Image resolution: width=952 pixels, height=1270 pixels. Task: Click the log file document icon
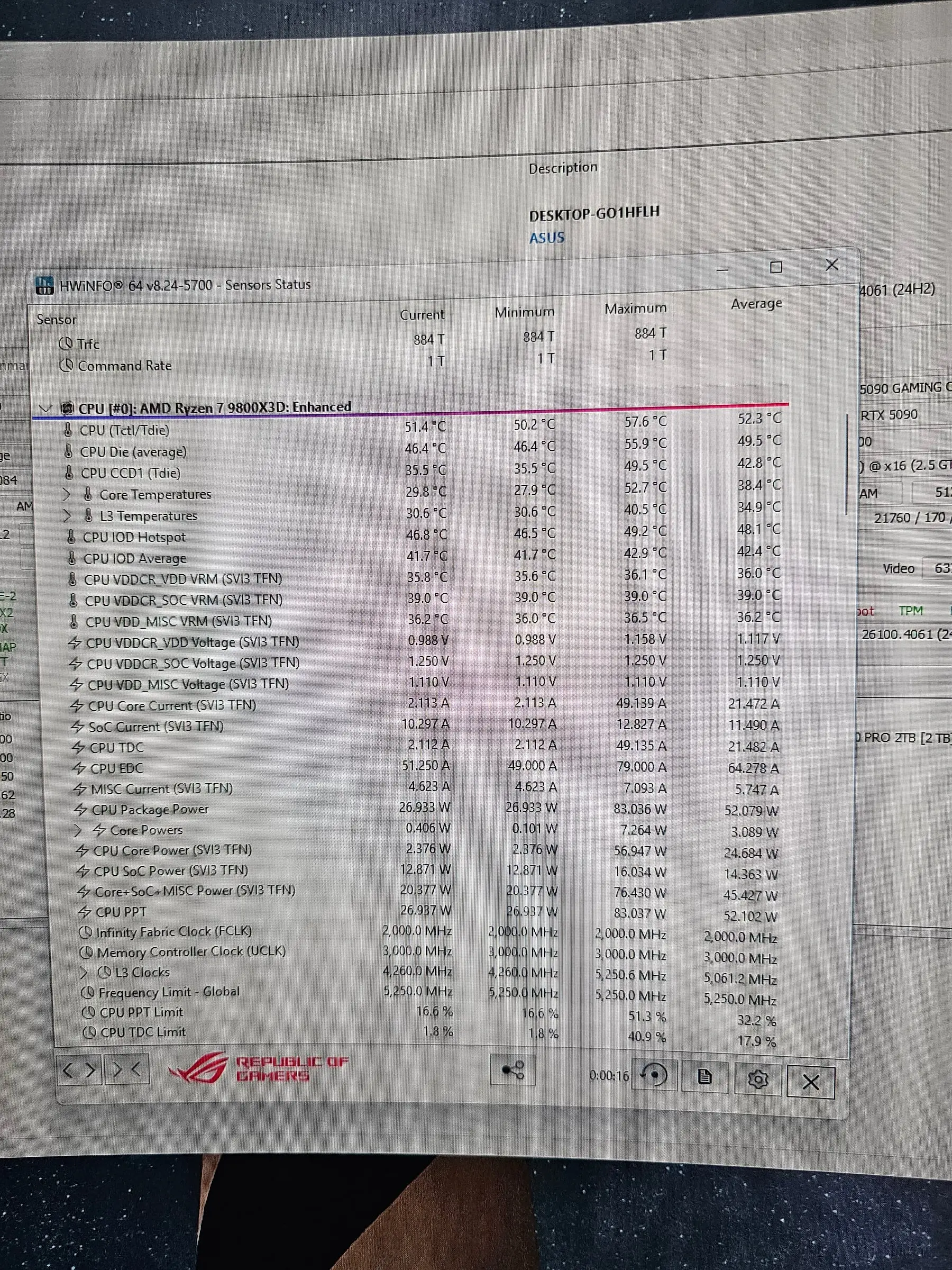coord(704,1076)
